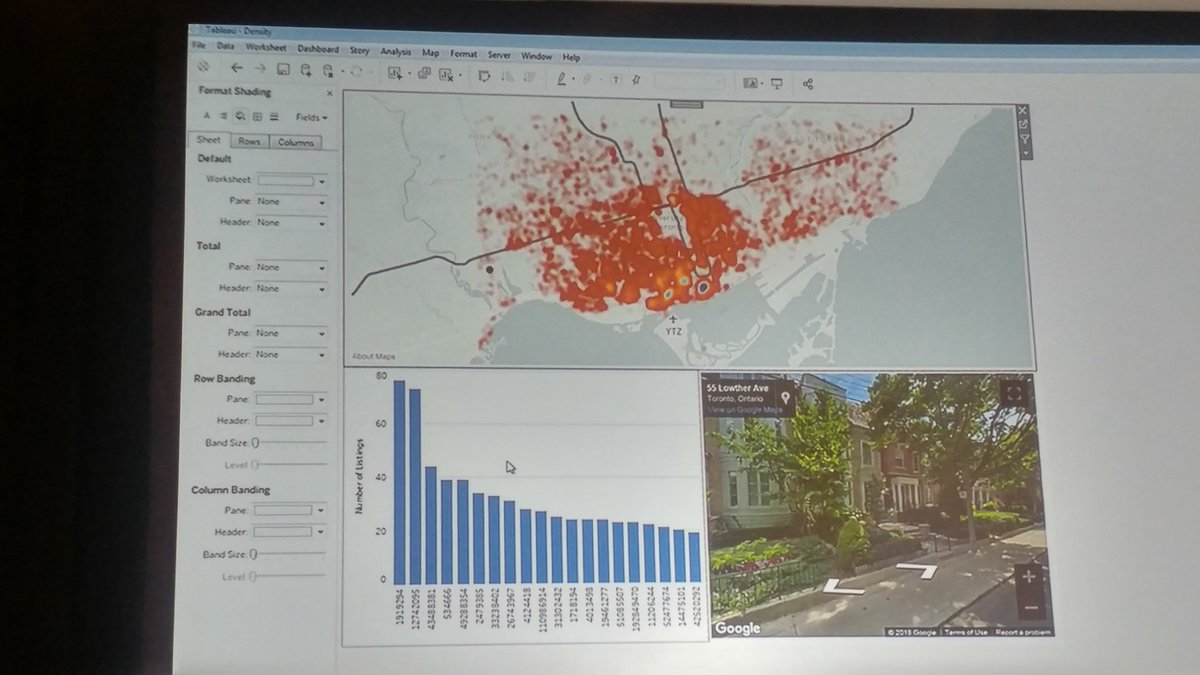Open the File menu

(199, 46)
